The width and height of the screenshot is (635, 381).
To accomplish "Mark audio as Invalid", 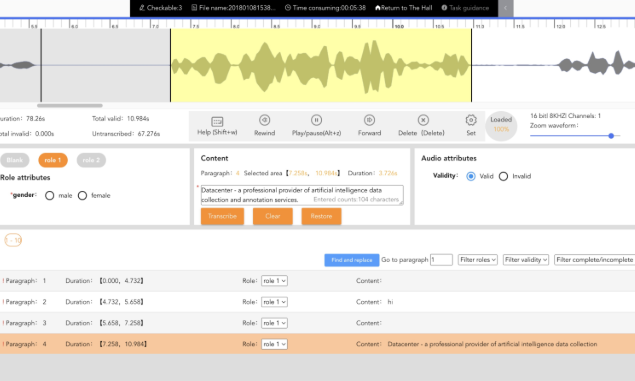I will [503, 176].
